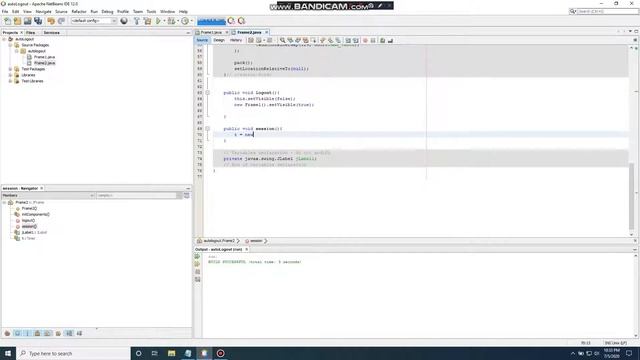Screen dimensions: 640x360
Task: Open the Members dropdown in Navigator
Action: 48,196
